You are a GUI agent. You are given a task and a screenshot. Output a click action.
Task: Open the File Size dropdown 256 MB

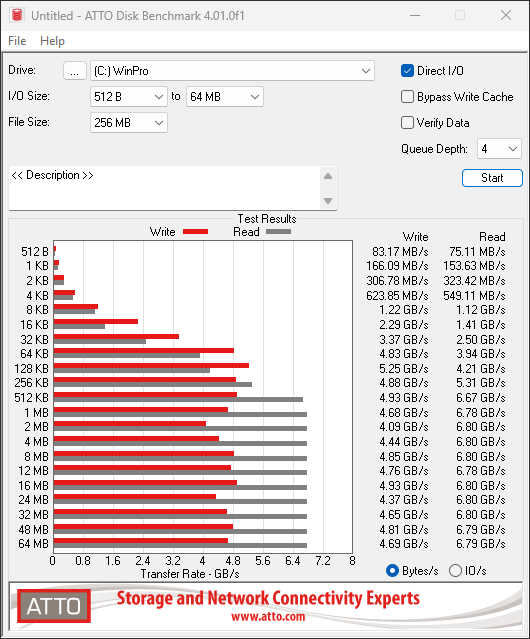tap(129, 123)
